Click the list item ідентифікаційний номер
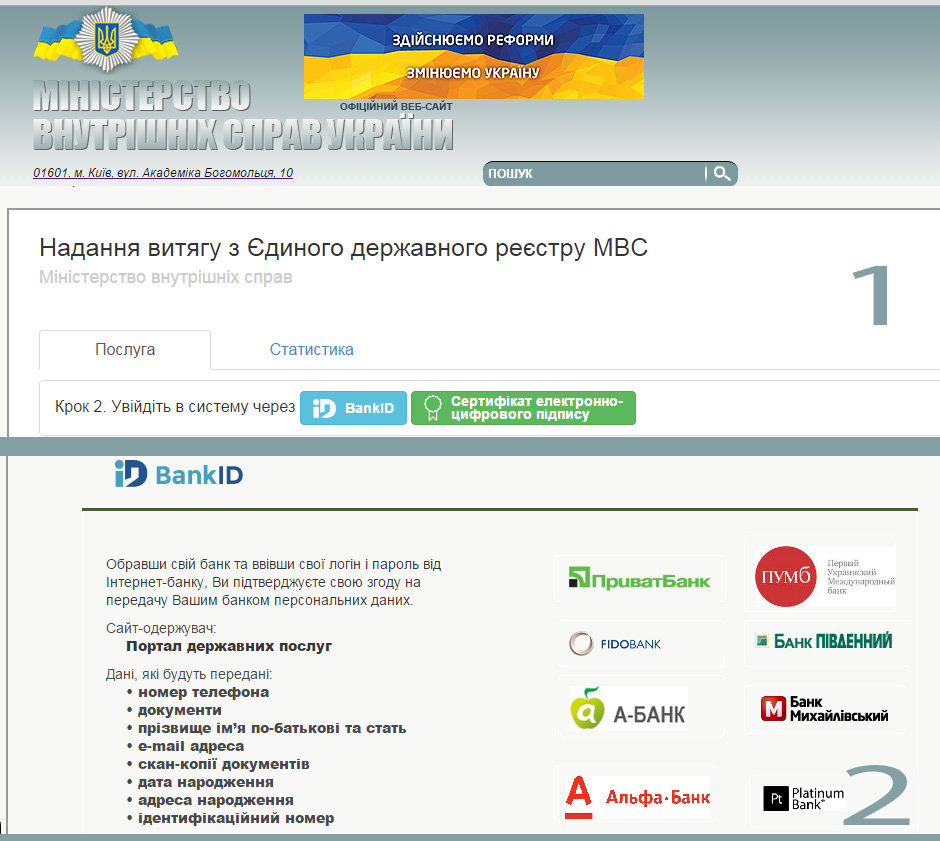Image resolution: width=940 pixels, height=841 pixels. [x=236, y=818]
